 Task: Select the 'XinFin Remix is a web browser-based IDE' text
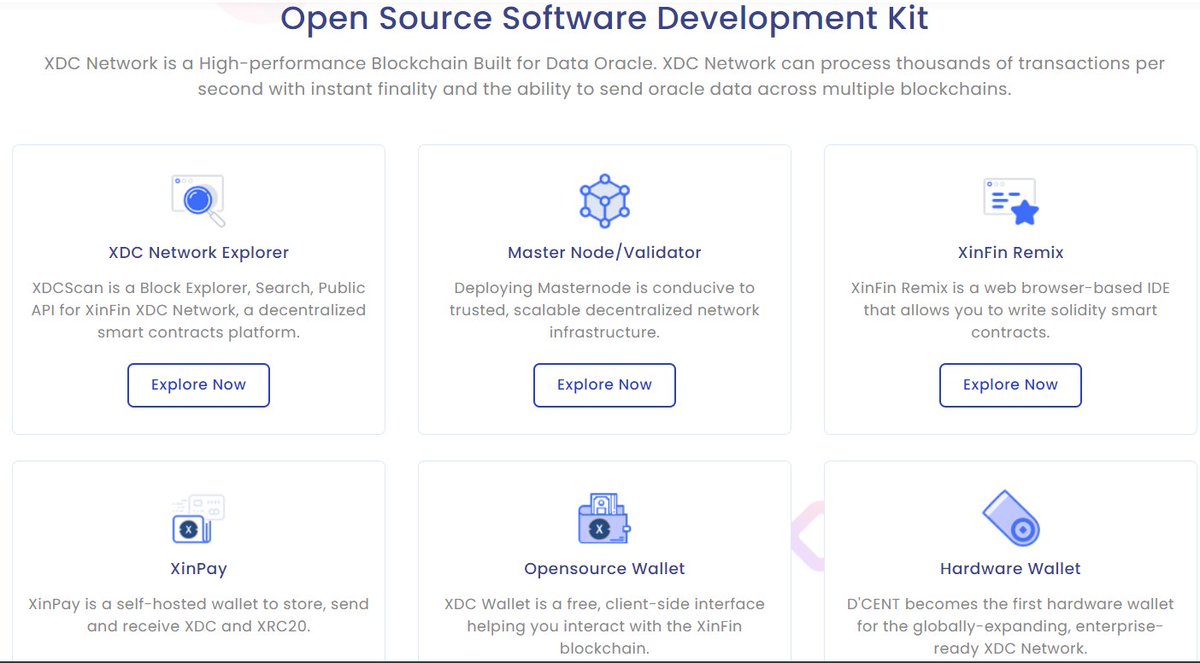pyautogui.click(x=1010, y=310)
